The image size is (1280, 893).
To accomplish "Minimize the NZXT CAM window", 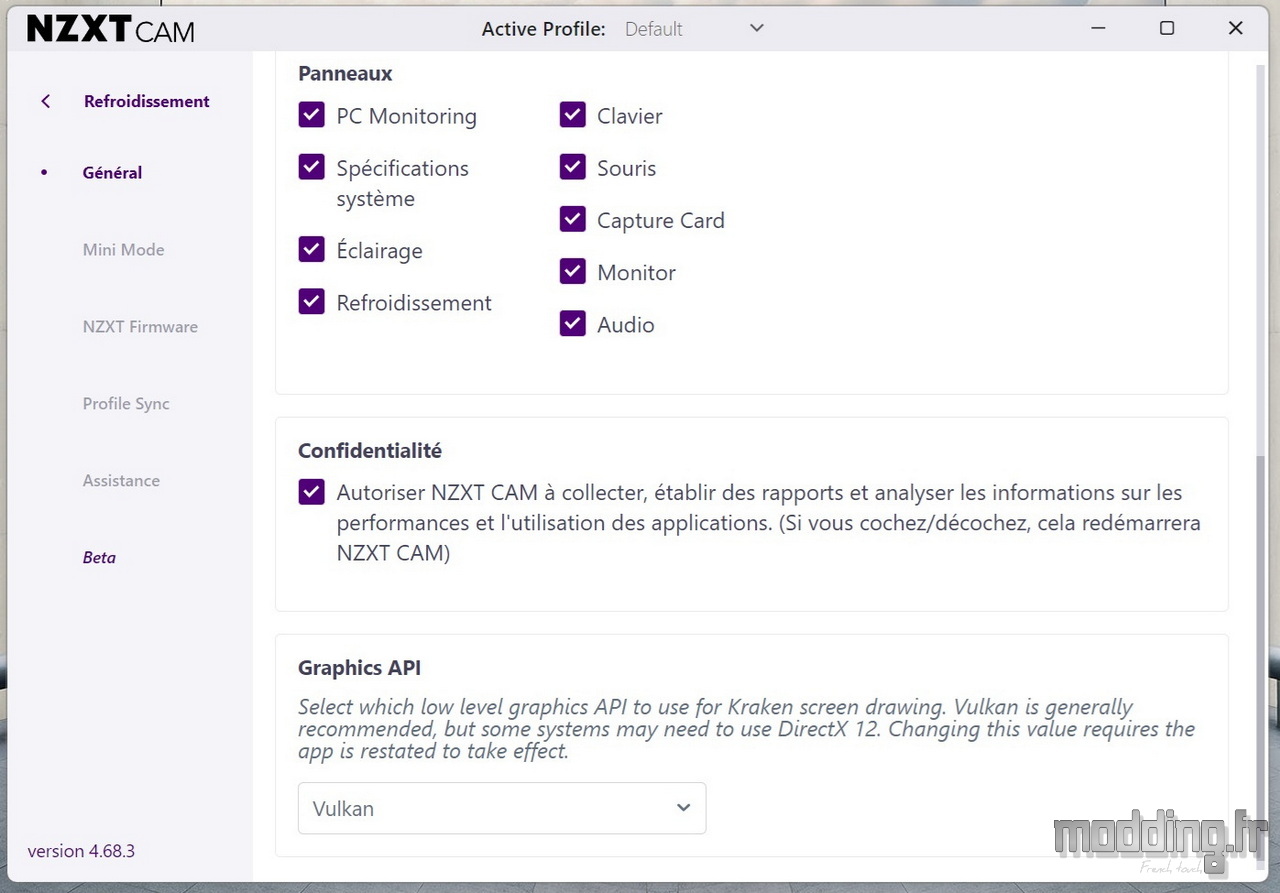I will (x=1097, y=29).
